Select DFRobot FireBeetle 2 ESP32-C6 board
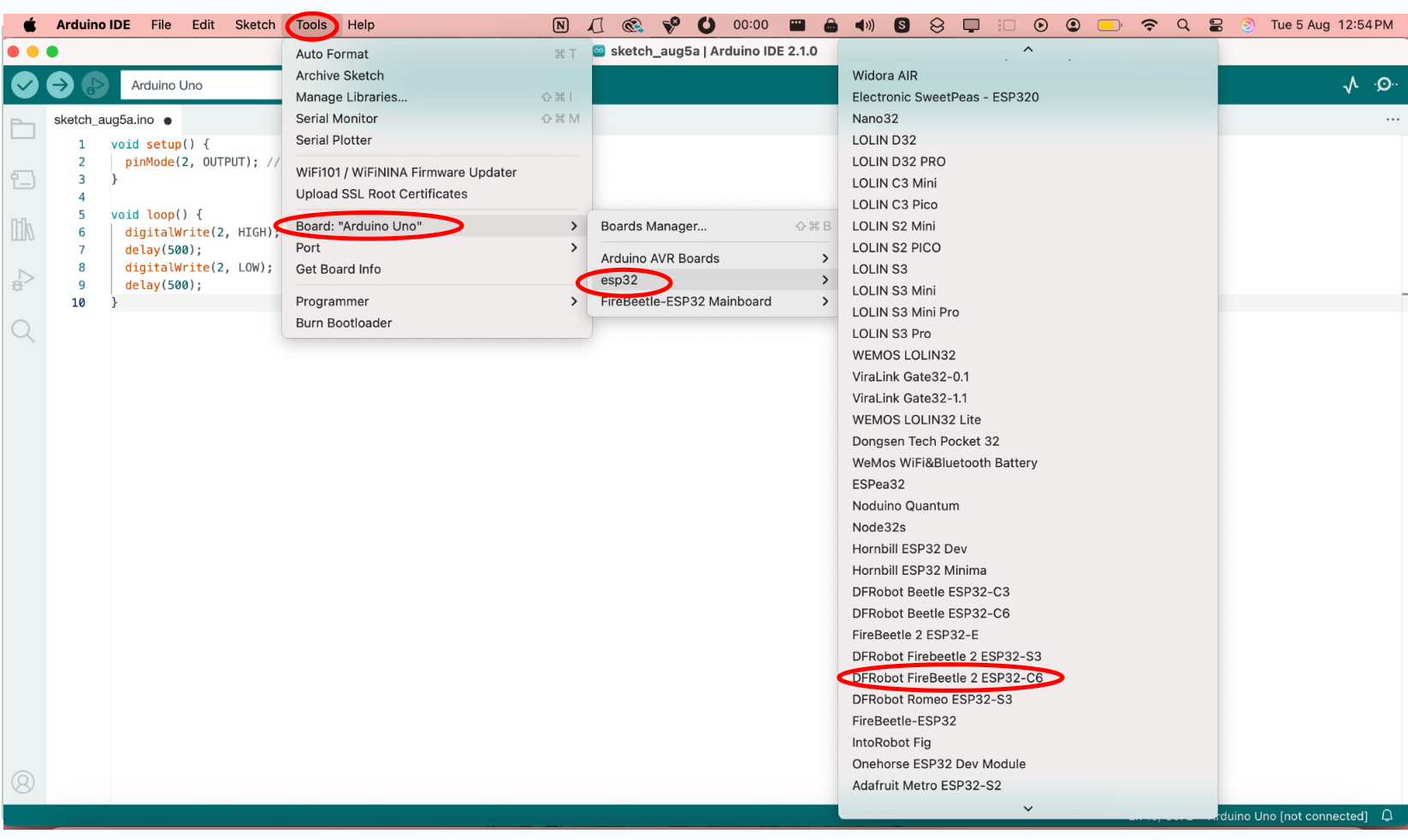Viewport: 1408px width, 840px height. (1028, 678)
